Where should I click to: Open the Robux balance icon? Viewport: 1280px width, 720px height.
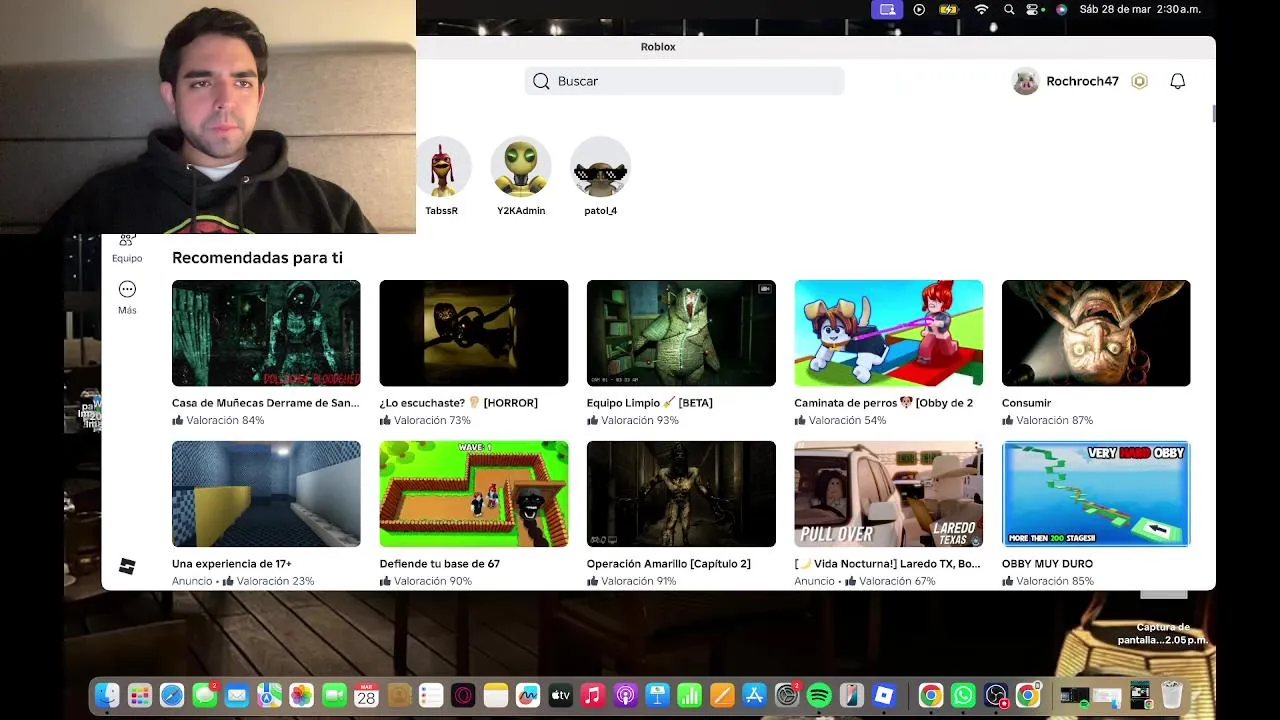(1139, 81)
